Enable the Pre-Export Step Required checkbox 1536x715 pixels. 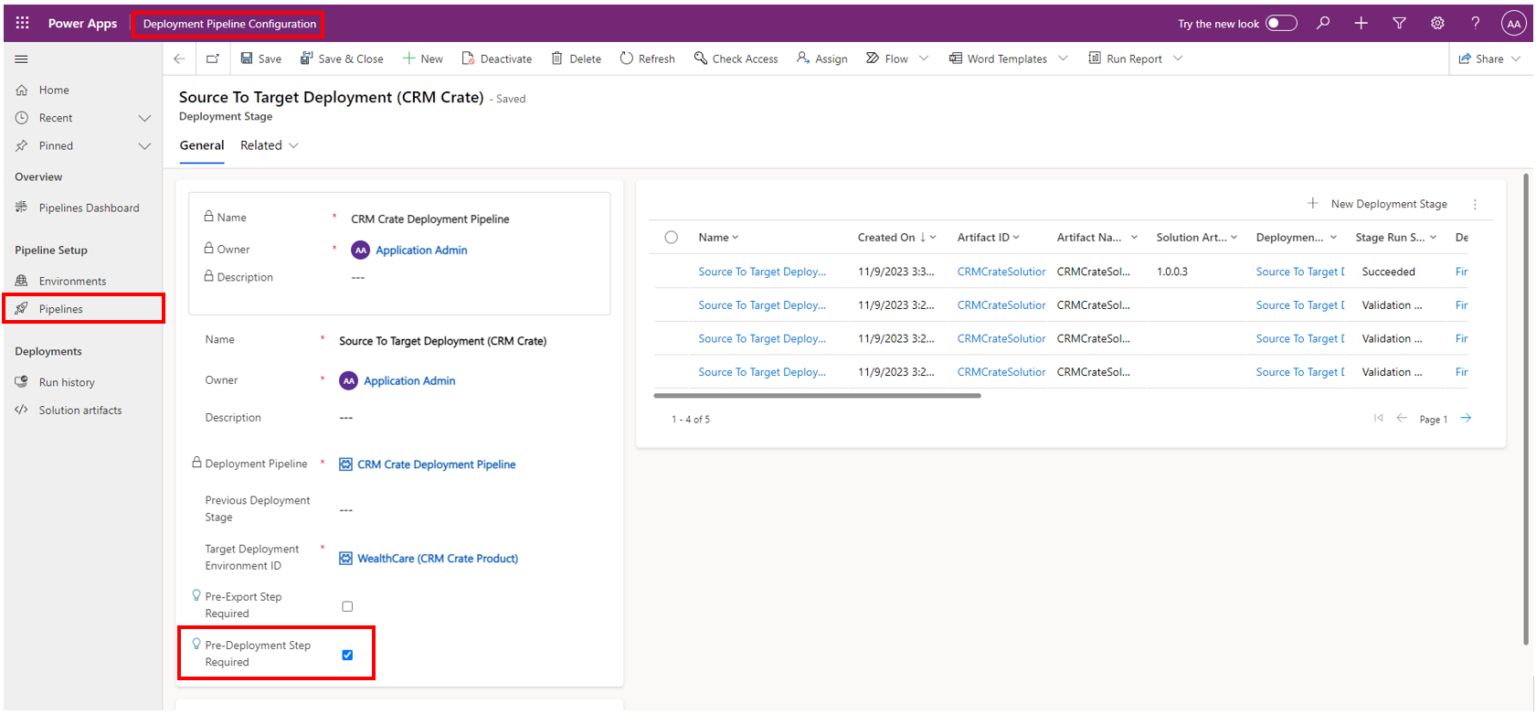pyautogui.click(x=347, y=605)
